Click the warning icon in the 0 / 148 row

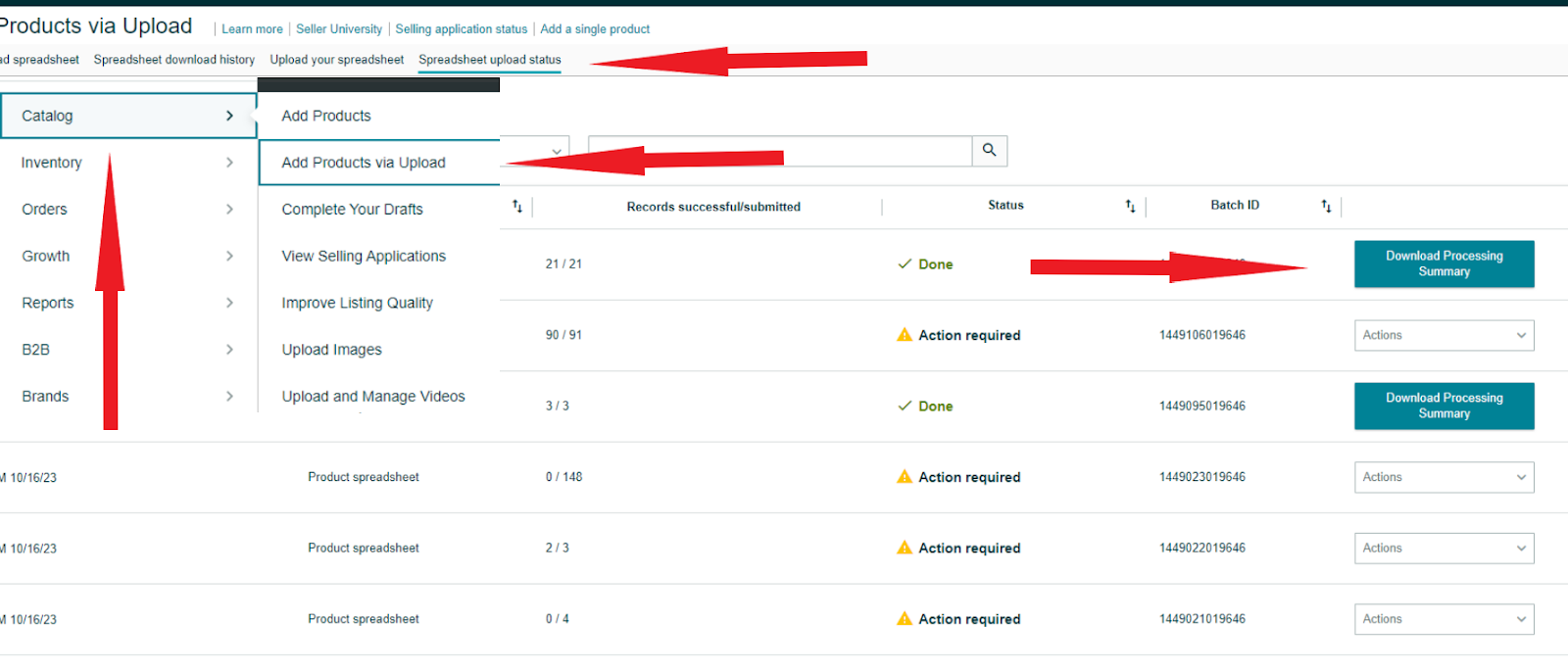tap(905, 477)
